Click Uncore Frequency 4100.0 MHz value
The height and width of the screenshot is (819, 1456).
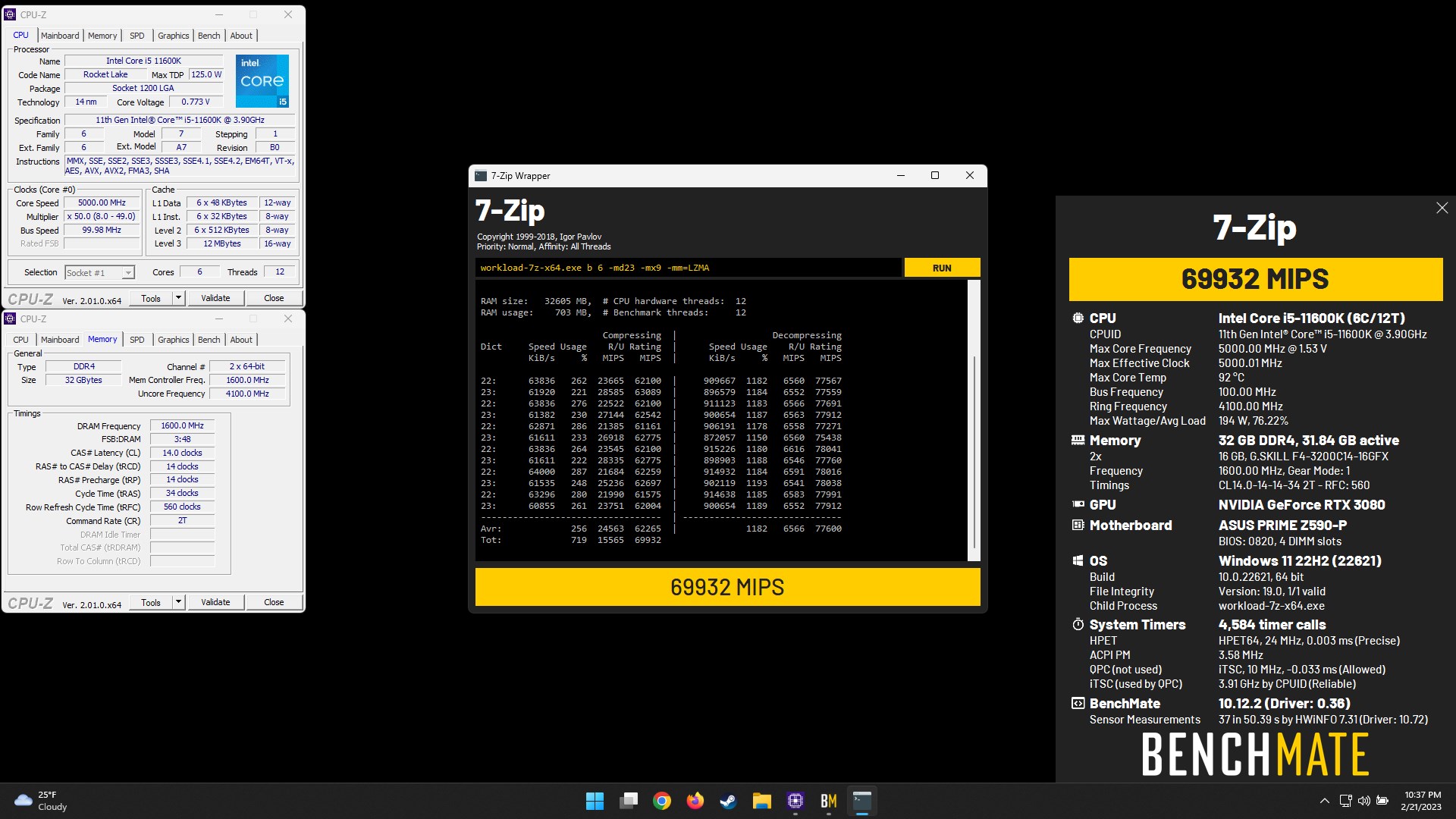[x=247, y=394]
